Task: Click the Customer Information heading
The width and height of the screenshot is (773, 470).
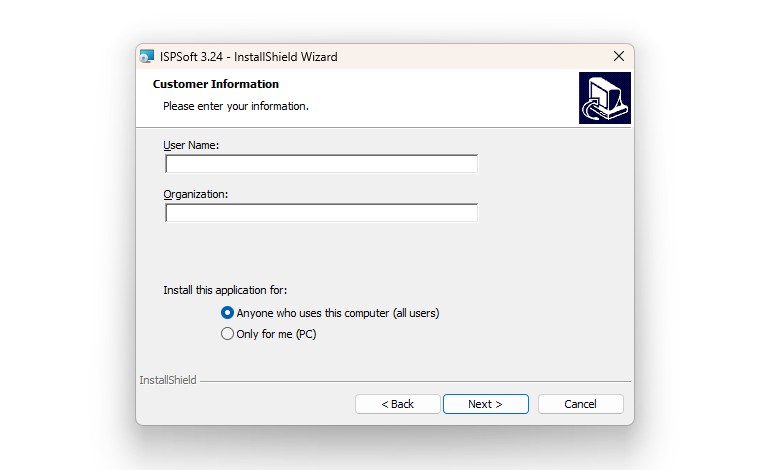Action: click(216, 84)
